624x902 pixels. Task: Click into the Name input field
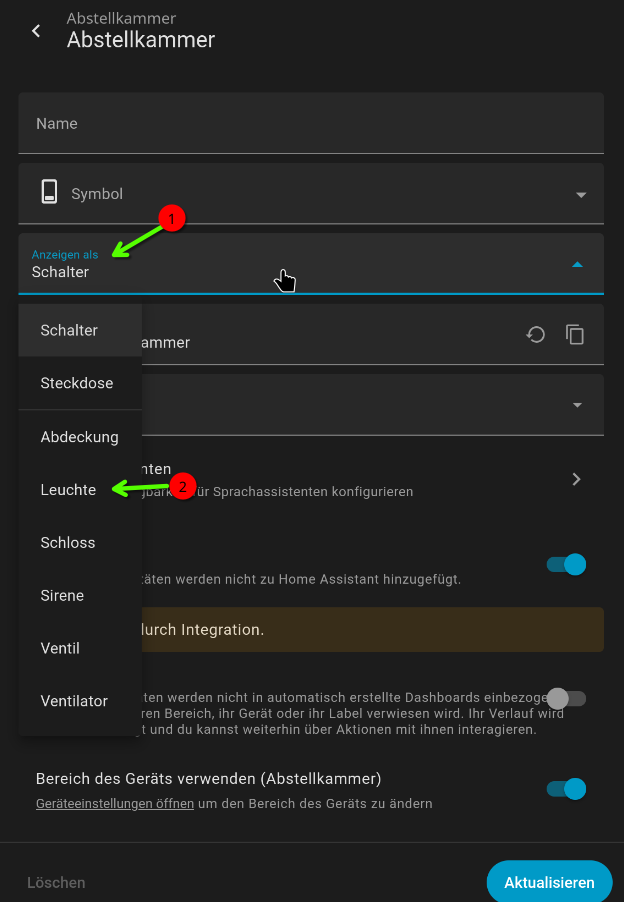[x=311, y=124]
